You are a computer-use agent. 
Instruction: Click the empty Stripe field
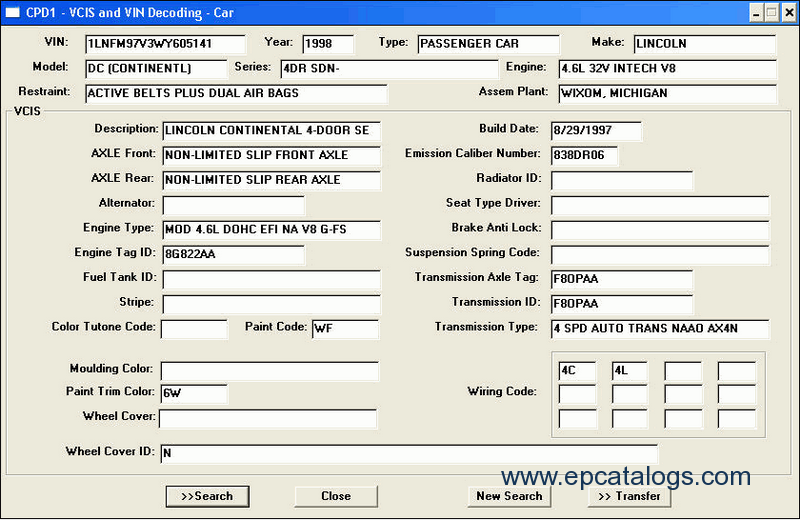271,304
